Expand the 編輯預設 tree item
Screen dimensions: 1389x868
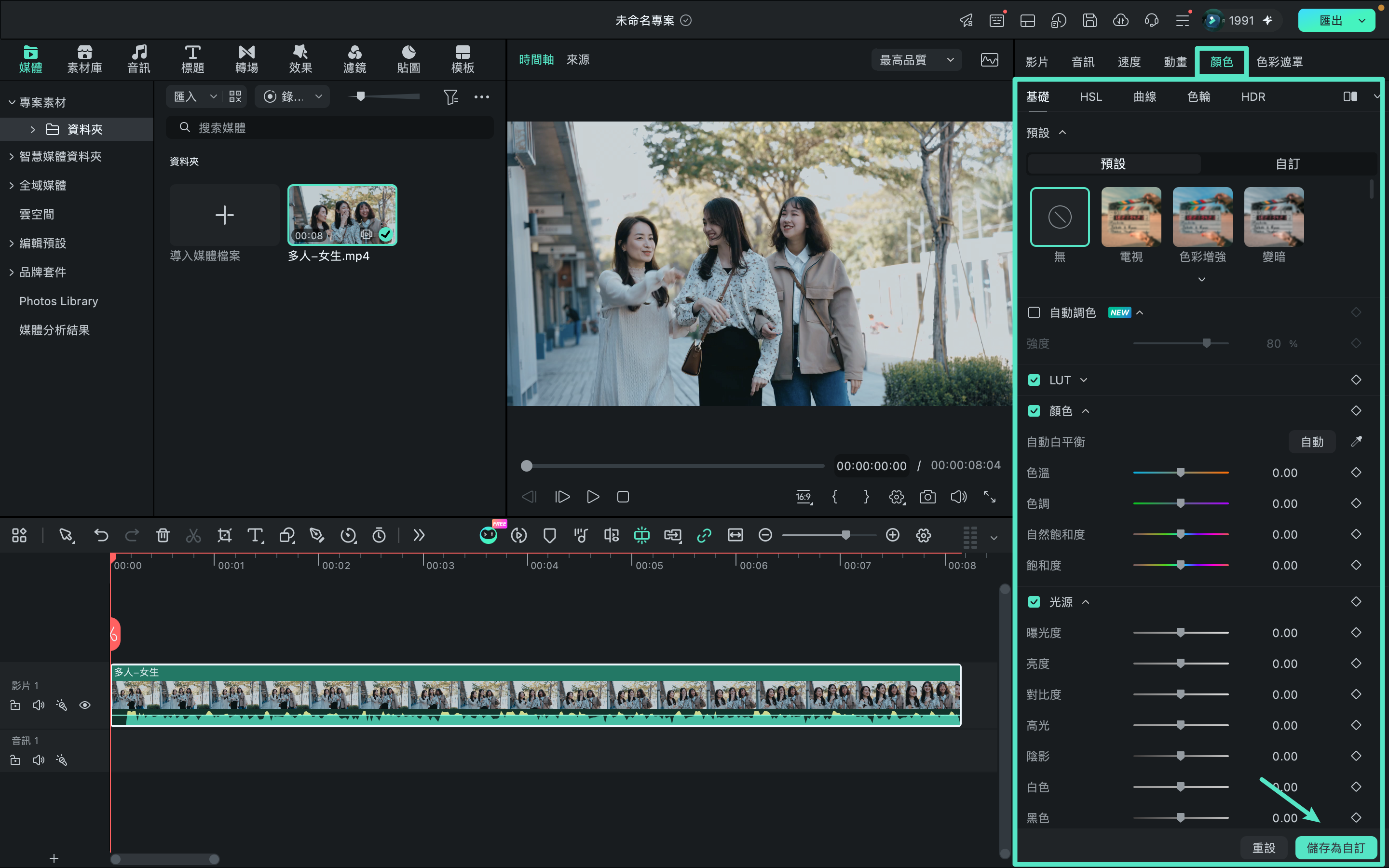tap(12, 243)
